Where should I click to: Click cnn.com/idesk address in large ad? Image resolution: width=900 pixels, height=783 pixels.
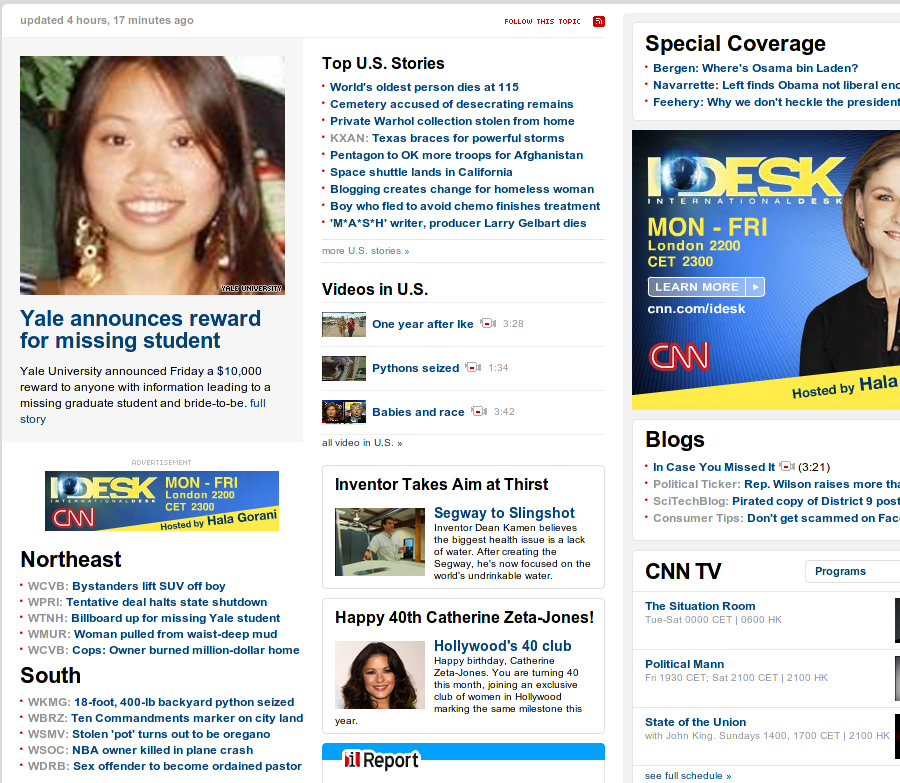point(696,309)
